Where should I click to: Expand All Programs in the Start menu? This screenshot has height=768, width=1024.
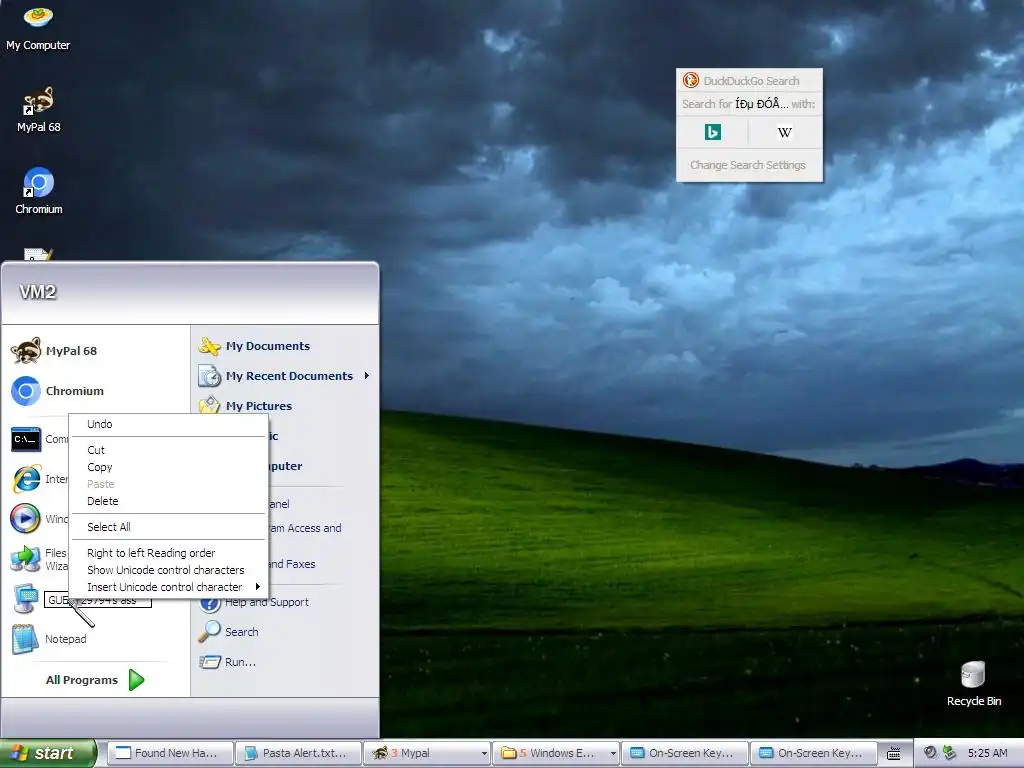95,680
